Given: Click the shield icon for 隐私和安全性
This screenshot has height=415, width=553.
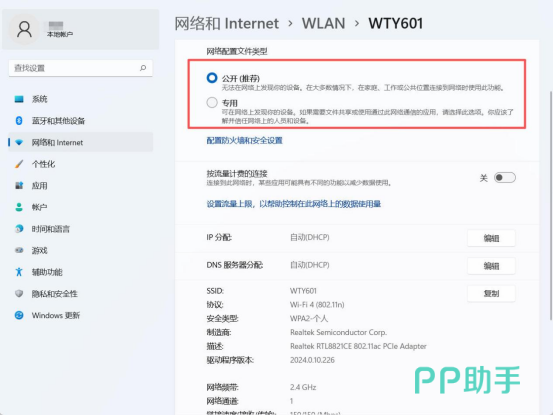Looking at the screenshot, I should [x=19, y=293].
